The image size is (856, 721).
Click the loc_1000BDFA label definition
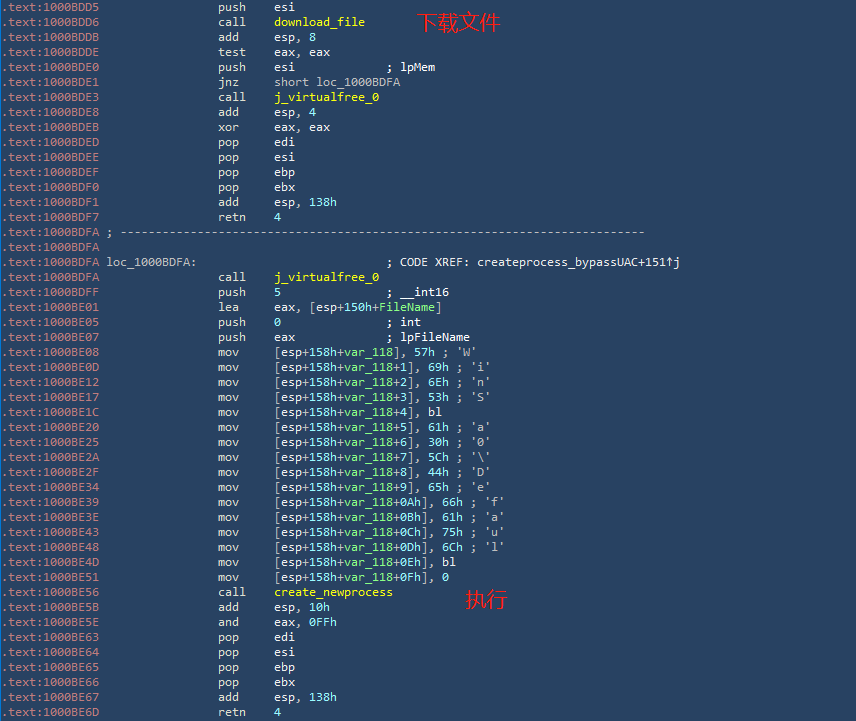click(x=151, y=263)
